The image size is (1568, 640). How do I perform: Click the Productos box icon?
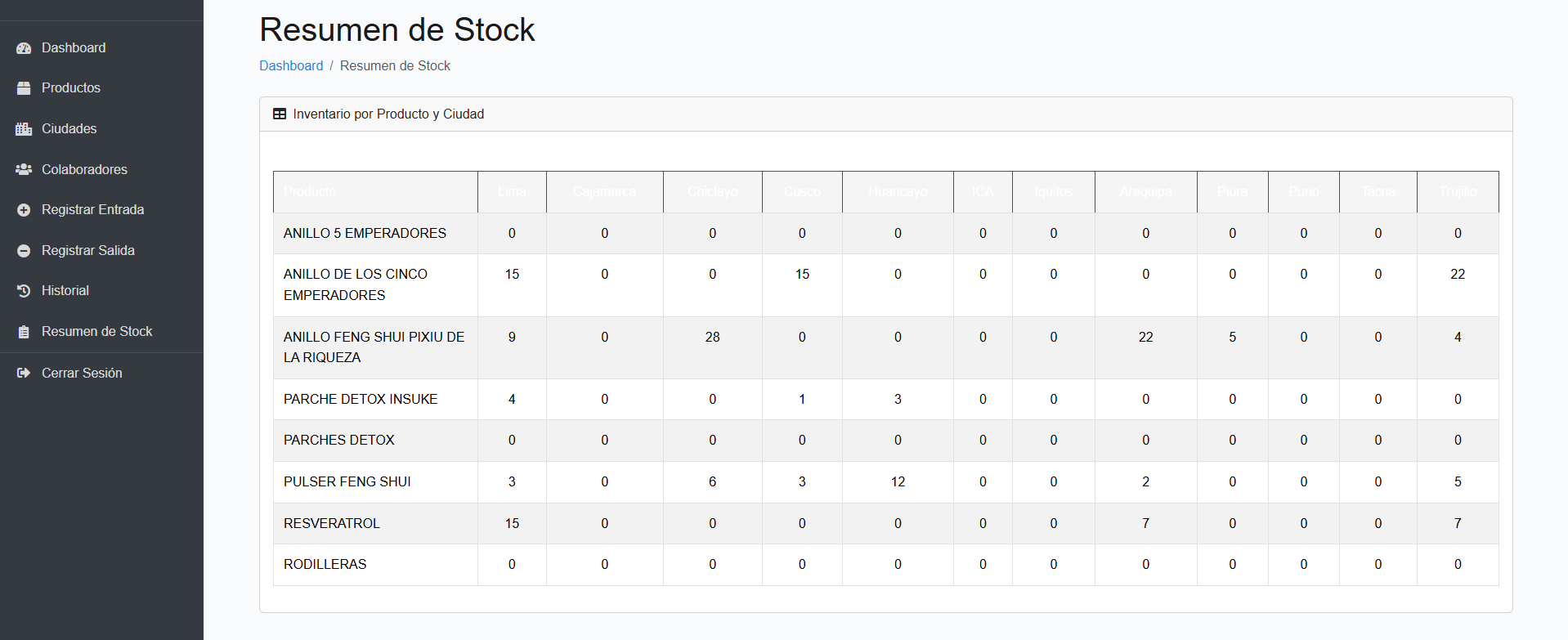(x=24, y=88)
